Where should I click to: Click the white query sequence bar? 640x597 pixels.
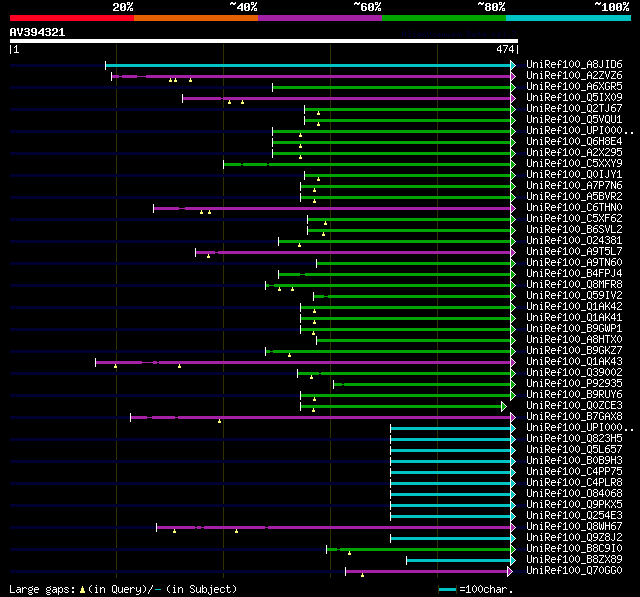pyautogui.click(x=264, y=41)
